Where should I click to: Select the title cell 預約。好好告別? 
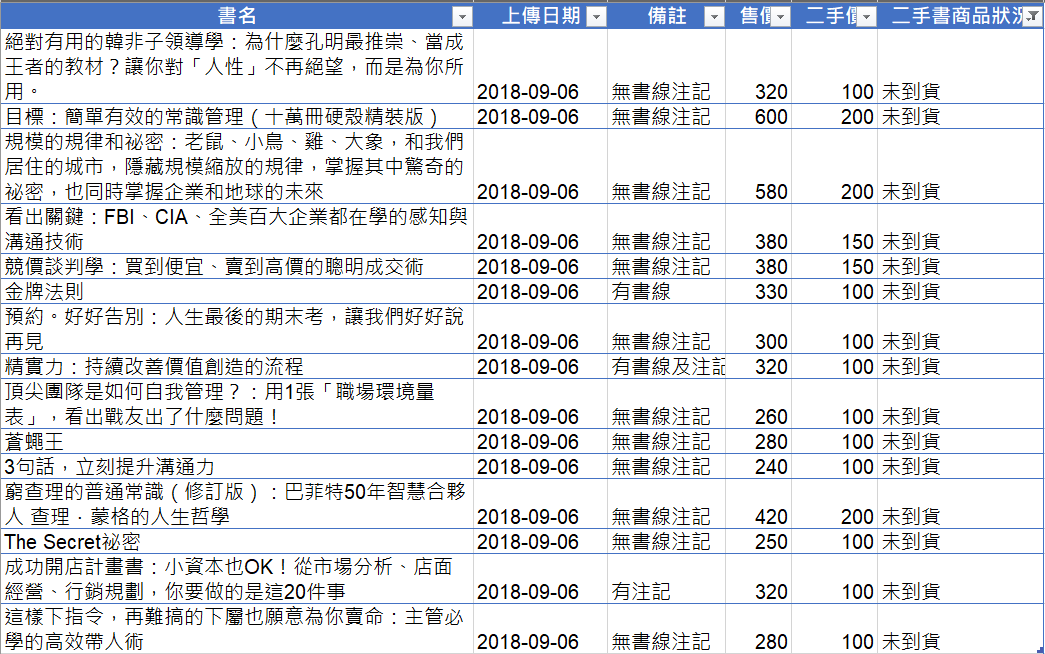(237, 329)
